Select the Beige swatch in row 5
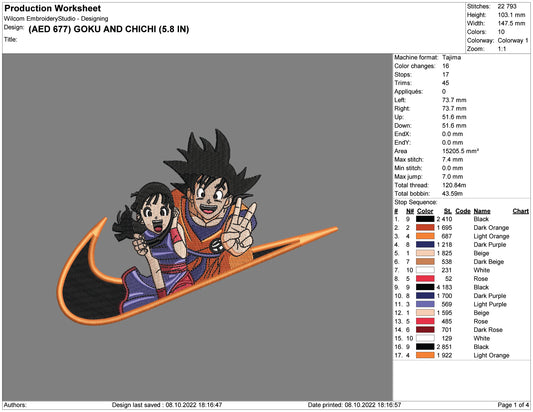Viewport: 533px width, 412px height. pyautogui.click(x=425, y=253)
